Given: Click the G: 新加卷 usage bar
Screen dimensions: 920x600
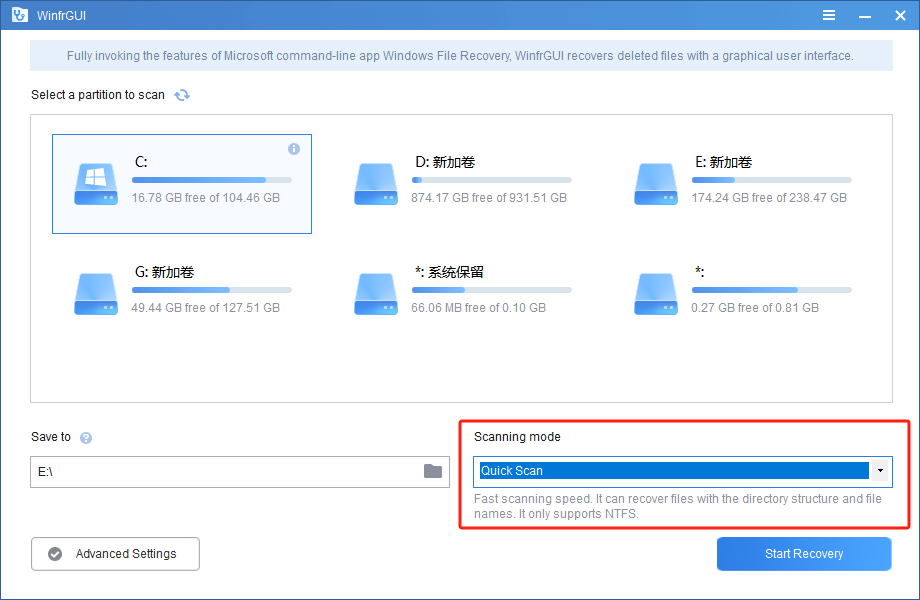Looking at the screenshot, I should click(212, 290).
